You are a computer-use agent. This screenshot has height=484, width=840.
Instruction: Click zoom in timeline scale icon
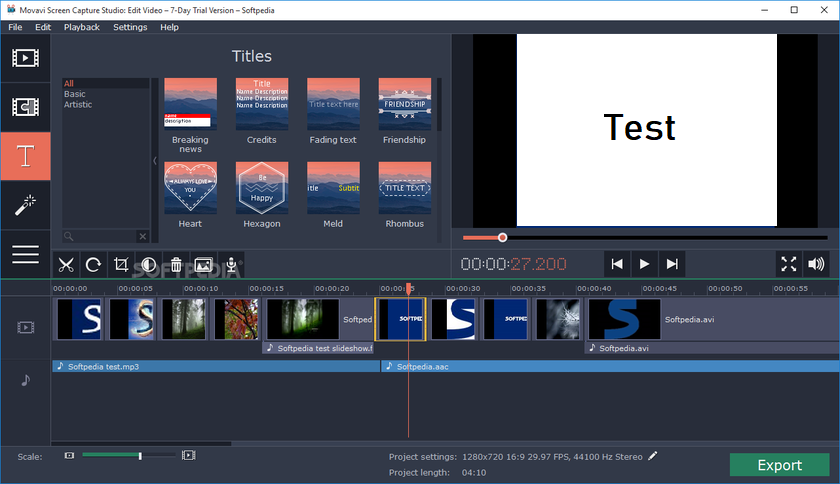(189, 456)
